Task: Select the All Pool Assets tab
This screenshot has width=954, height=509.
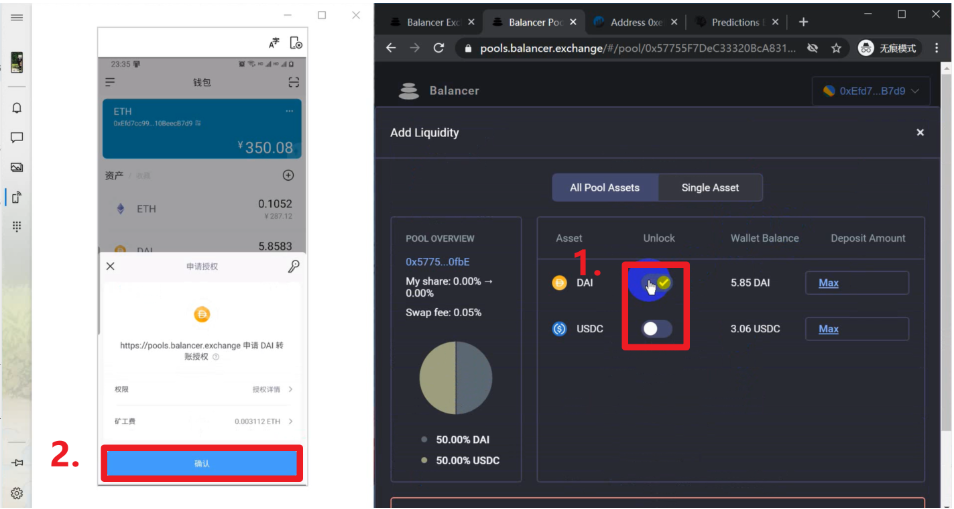Action: [604, 187]
